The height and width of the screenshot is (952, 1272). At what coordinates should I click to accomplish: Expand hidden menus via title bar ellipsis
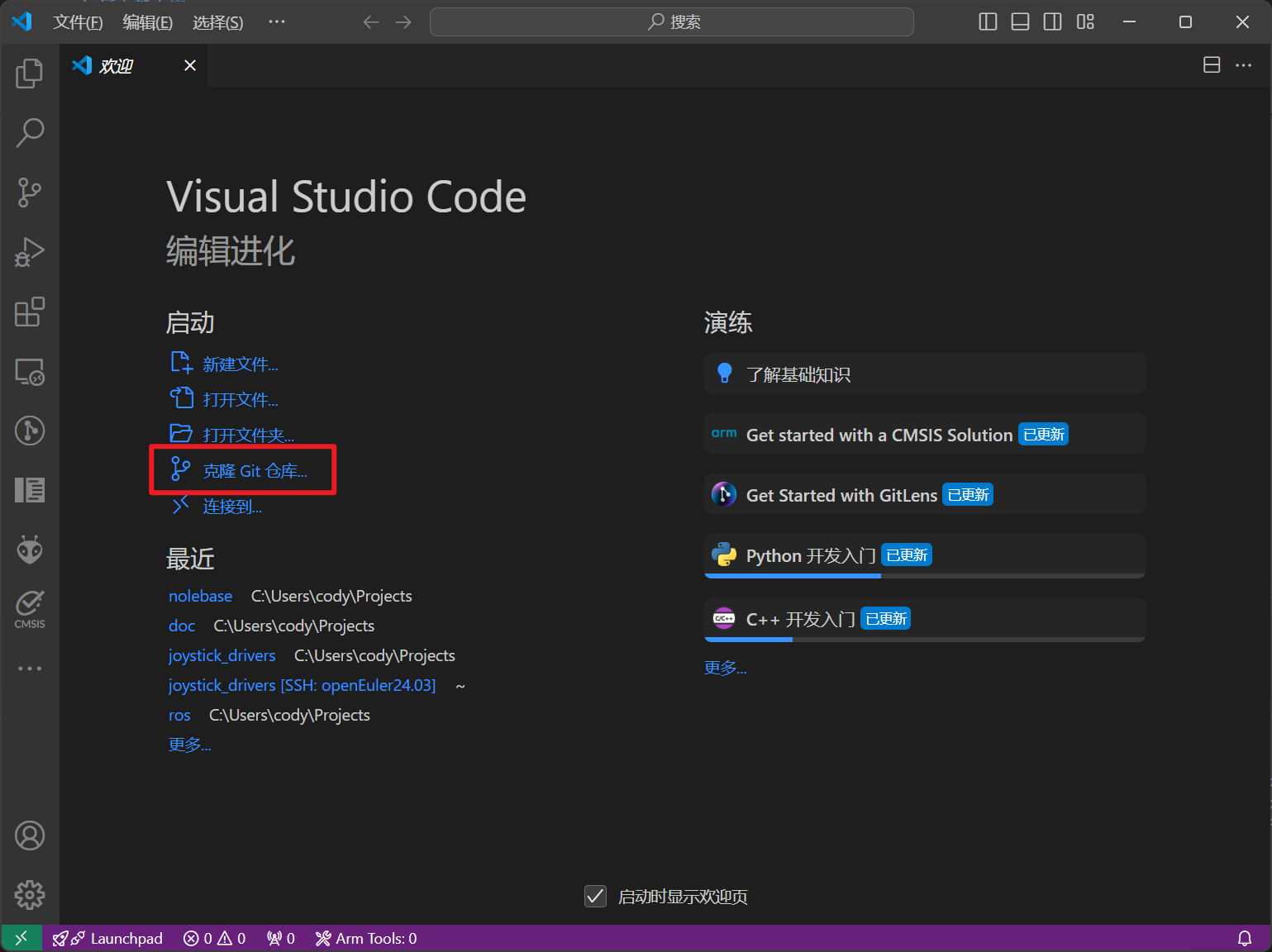277,21
